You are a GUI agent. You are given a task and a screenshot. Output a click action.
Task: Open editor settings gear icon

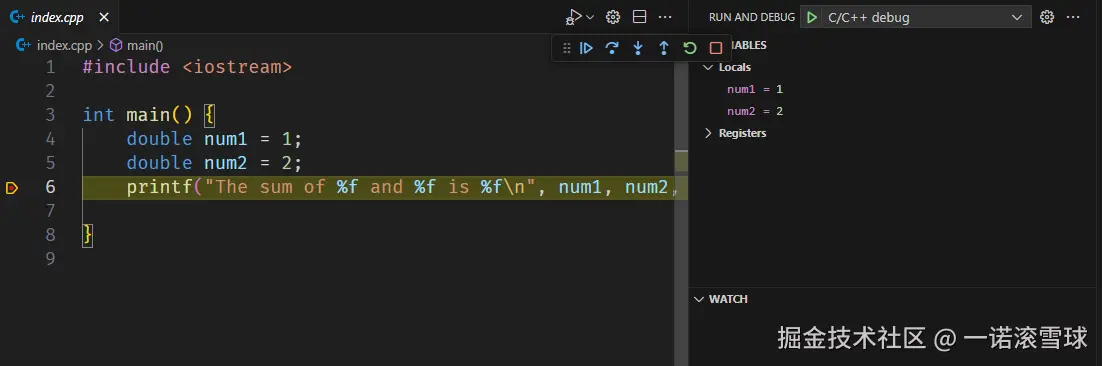(x=613, y=17)
